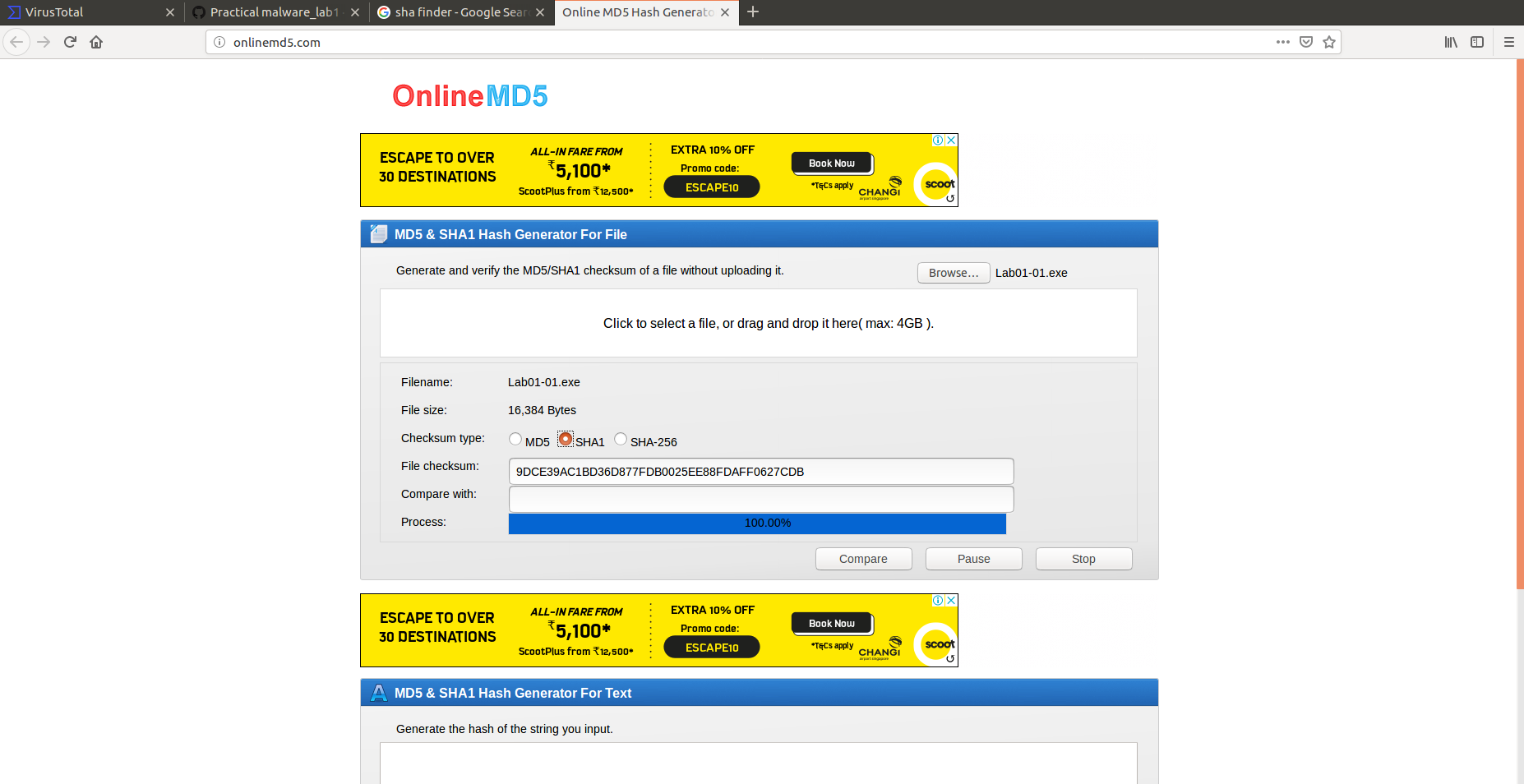1524x784 pixels.
Task: Click the Compare button
Action: pyautogui.click(x=863, y=558)
